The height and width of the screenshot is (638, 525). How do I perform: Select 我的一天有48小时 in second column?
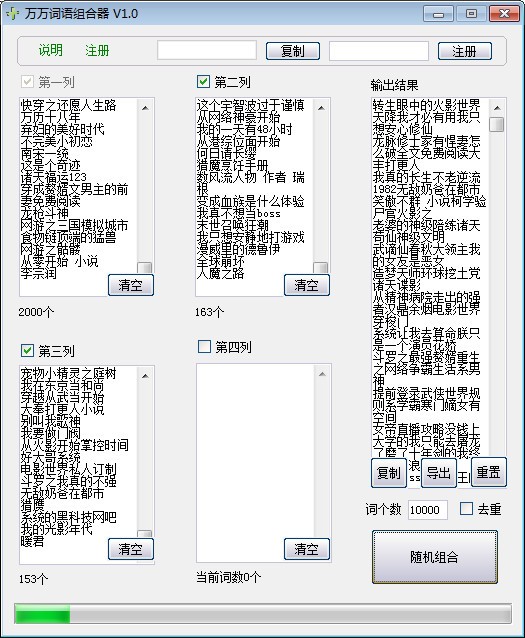245,130
